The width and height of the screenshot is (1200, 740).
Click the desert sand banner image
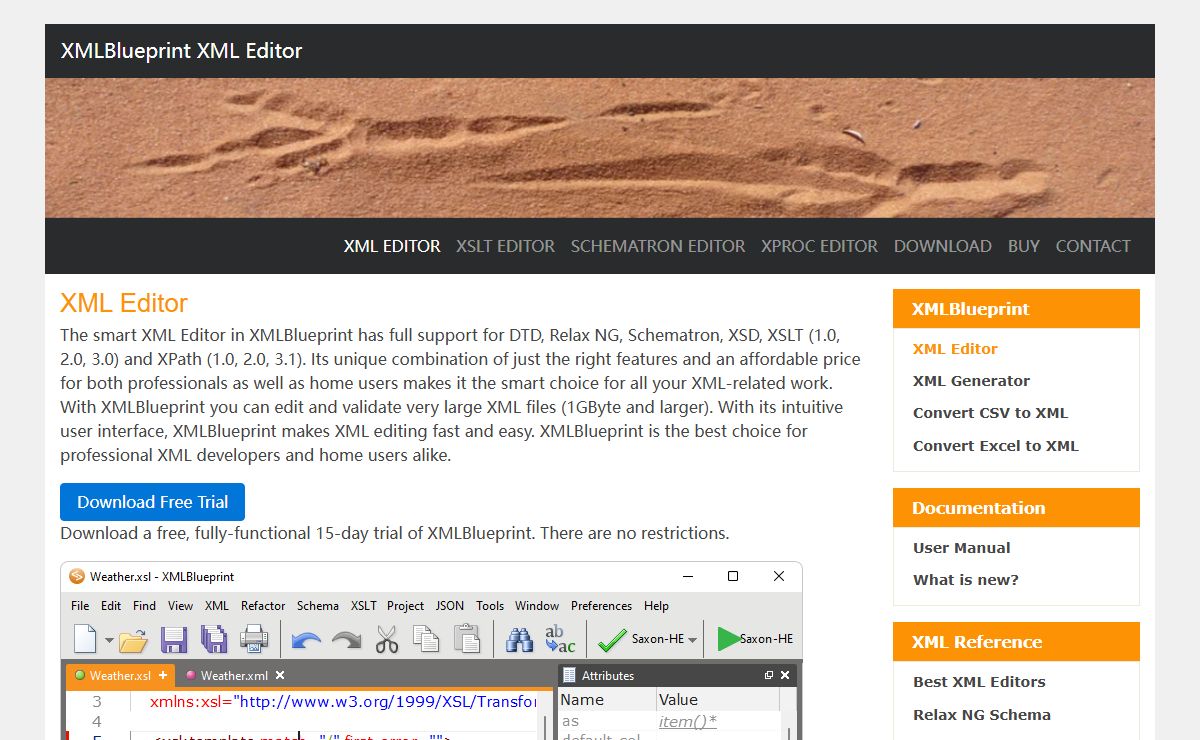coord(600,148)
